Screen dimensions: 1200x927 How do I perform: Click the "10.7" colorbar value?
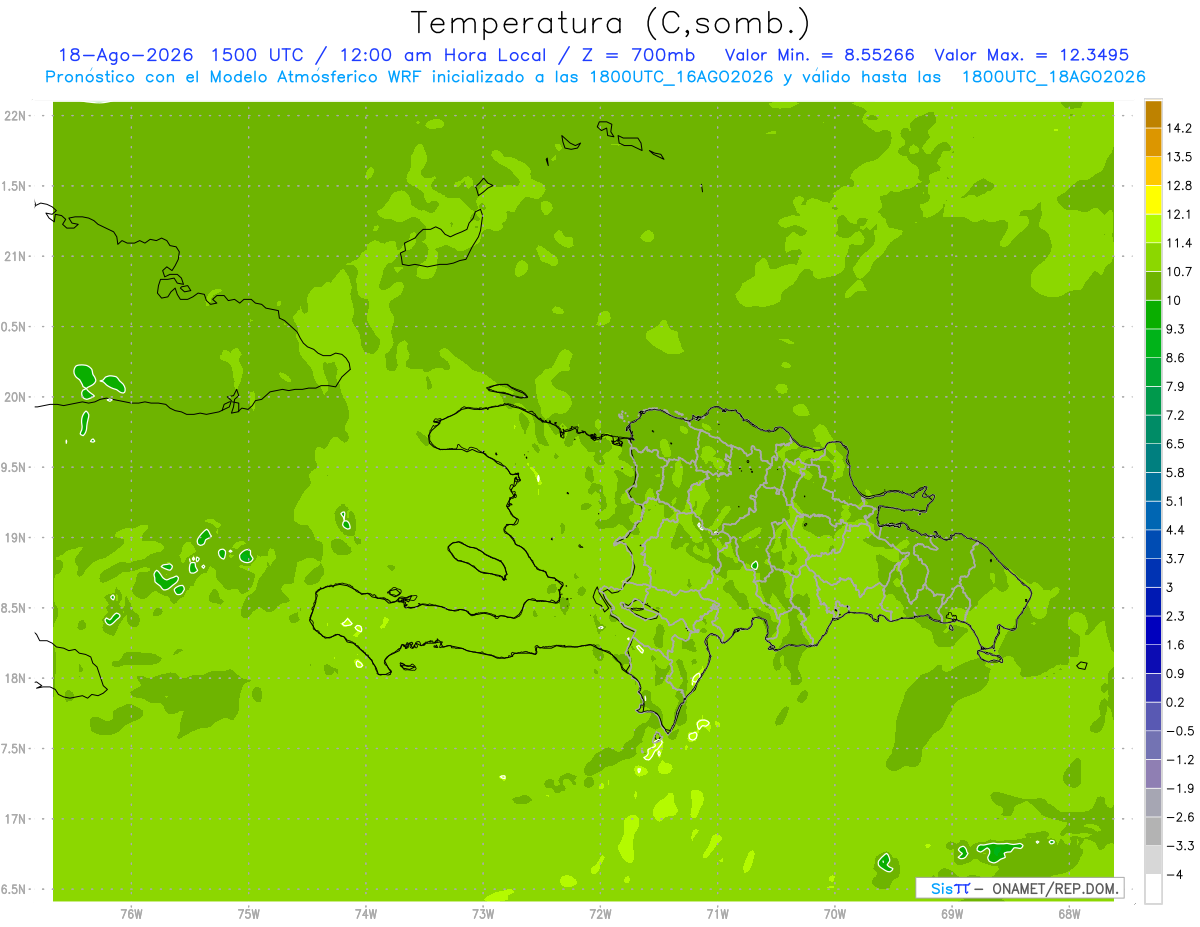[1180, 272]
